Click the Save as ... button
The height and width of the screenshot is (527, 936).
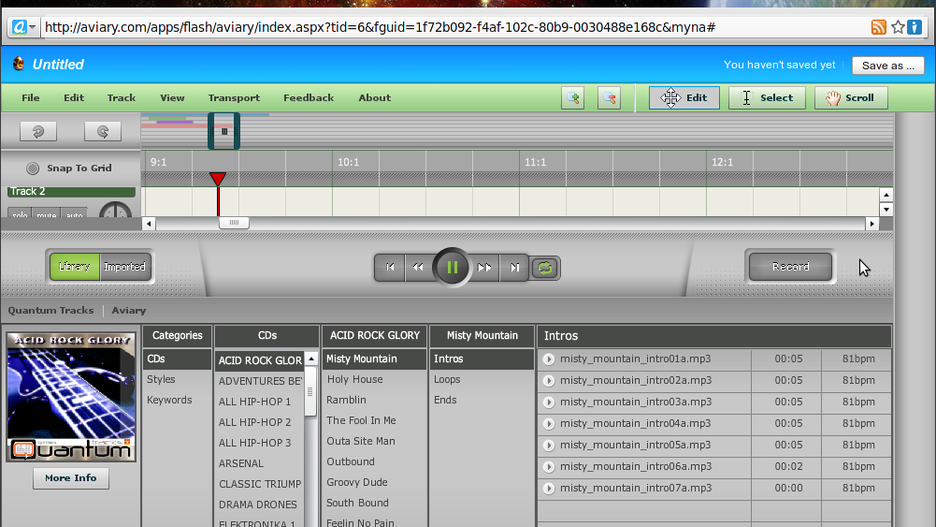click(x=888, y=66)
